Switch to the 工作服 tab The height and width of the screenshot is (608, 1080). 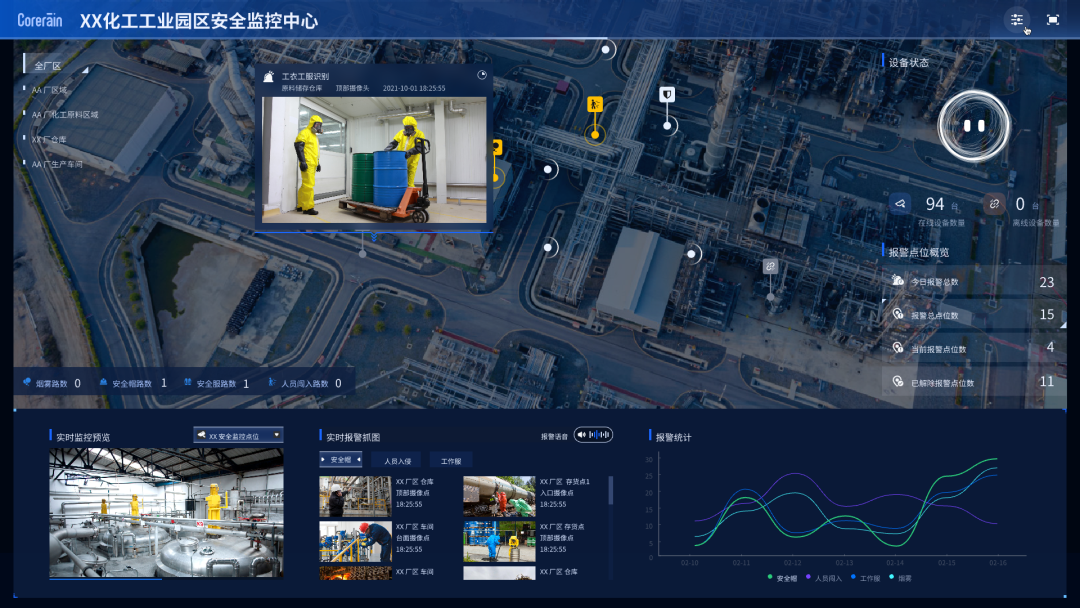451,461
